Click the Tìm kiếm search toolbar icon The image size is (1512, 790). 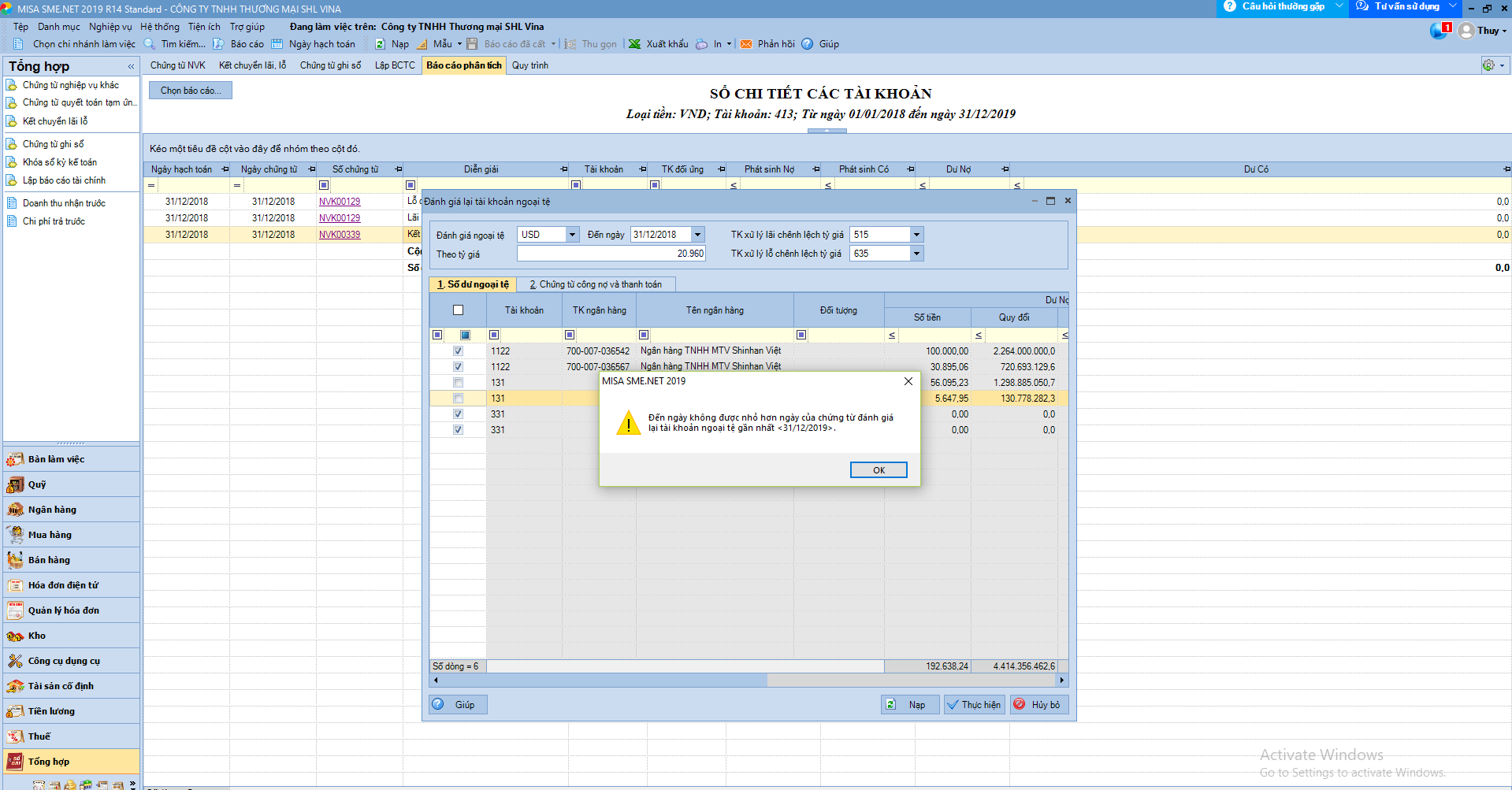pos(149,44)
